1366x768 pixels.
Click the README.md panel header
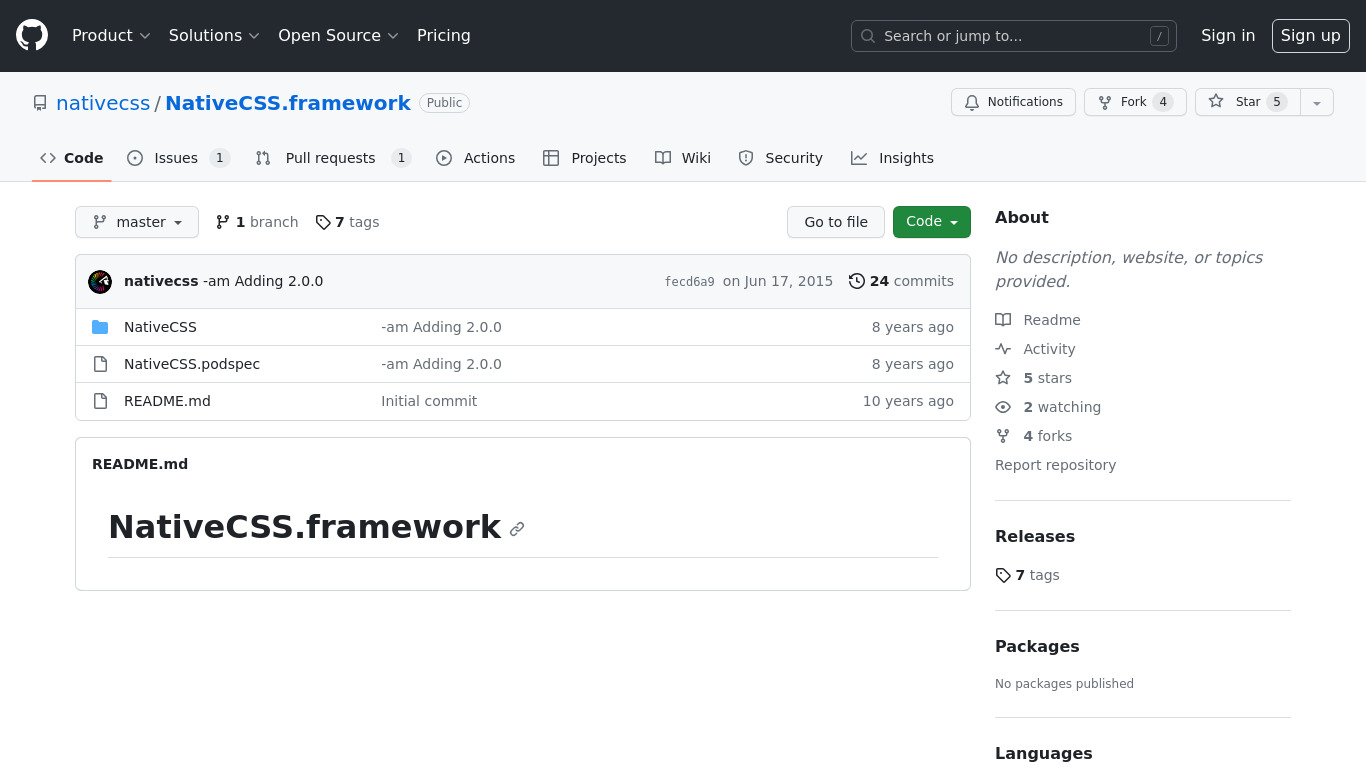point(140,464)
